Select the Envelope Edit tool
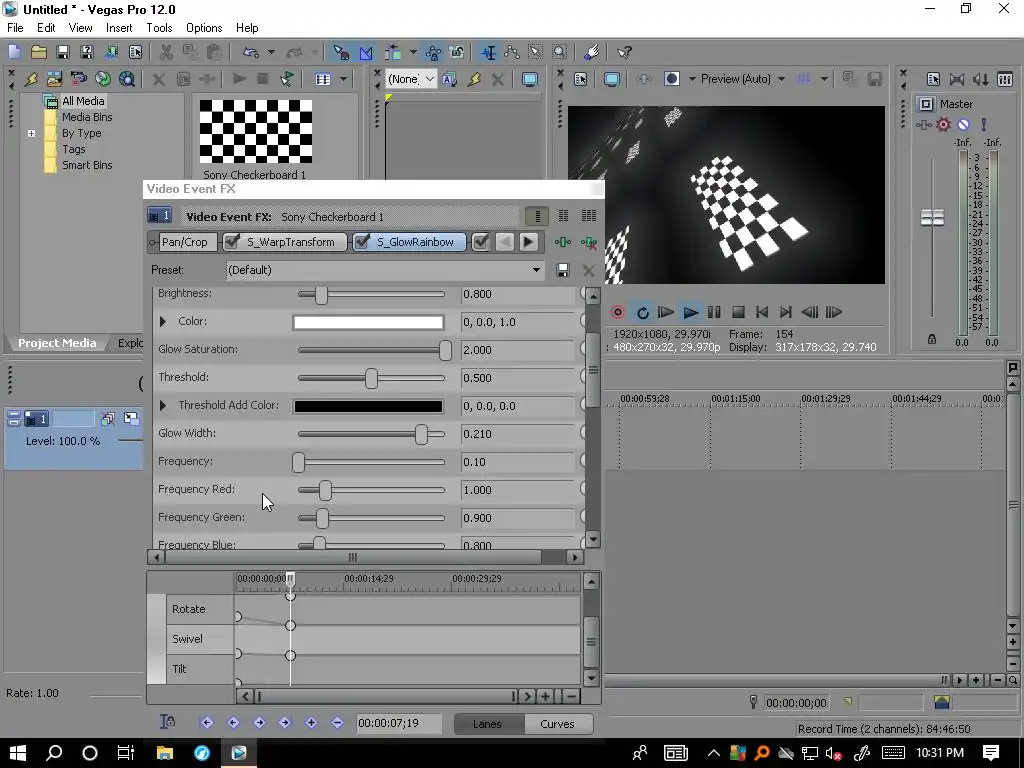The image size is (1024, 768). tap(512, 52)
